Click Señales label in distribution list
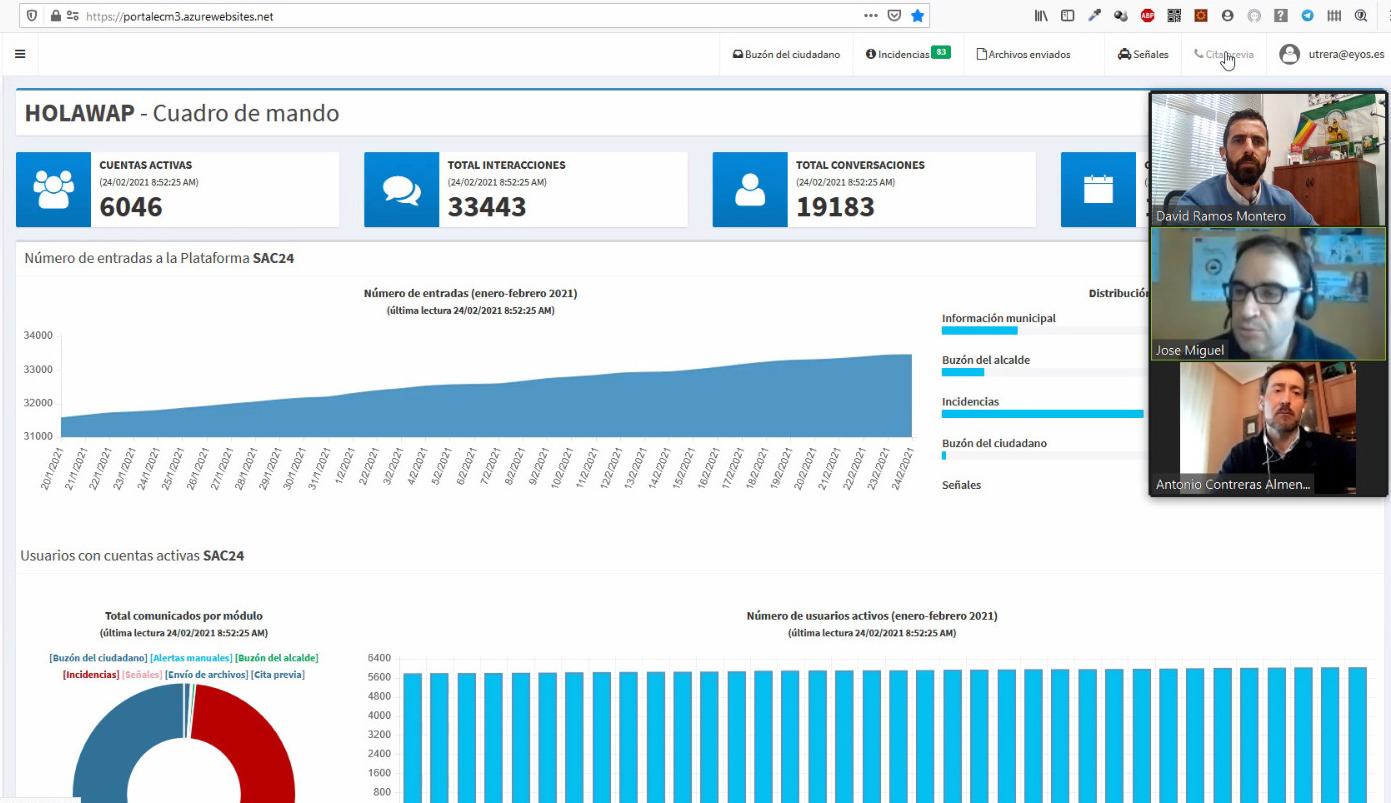Screen dimensions: 1391x803 961,485
